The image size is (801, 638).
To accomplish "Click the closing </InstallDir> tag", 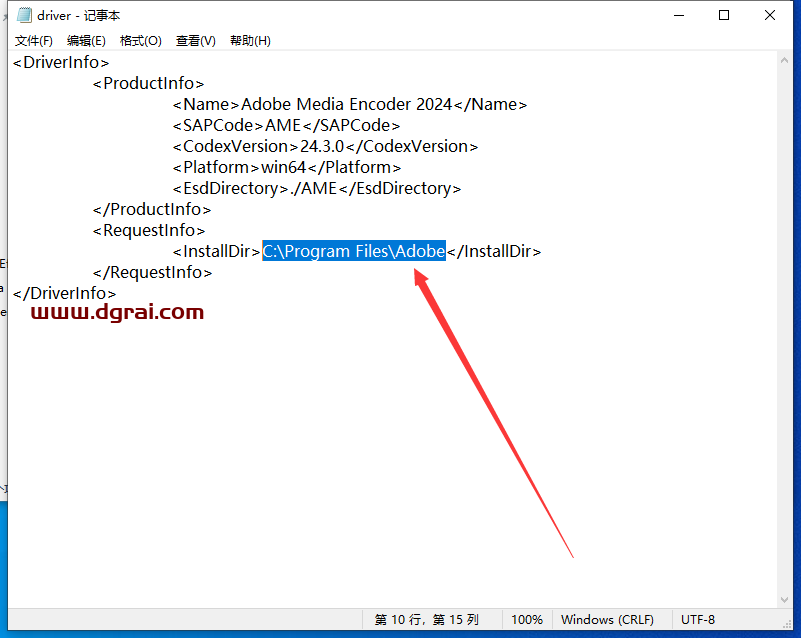I will (494, 251).
